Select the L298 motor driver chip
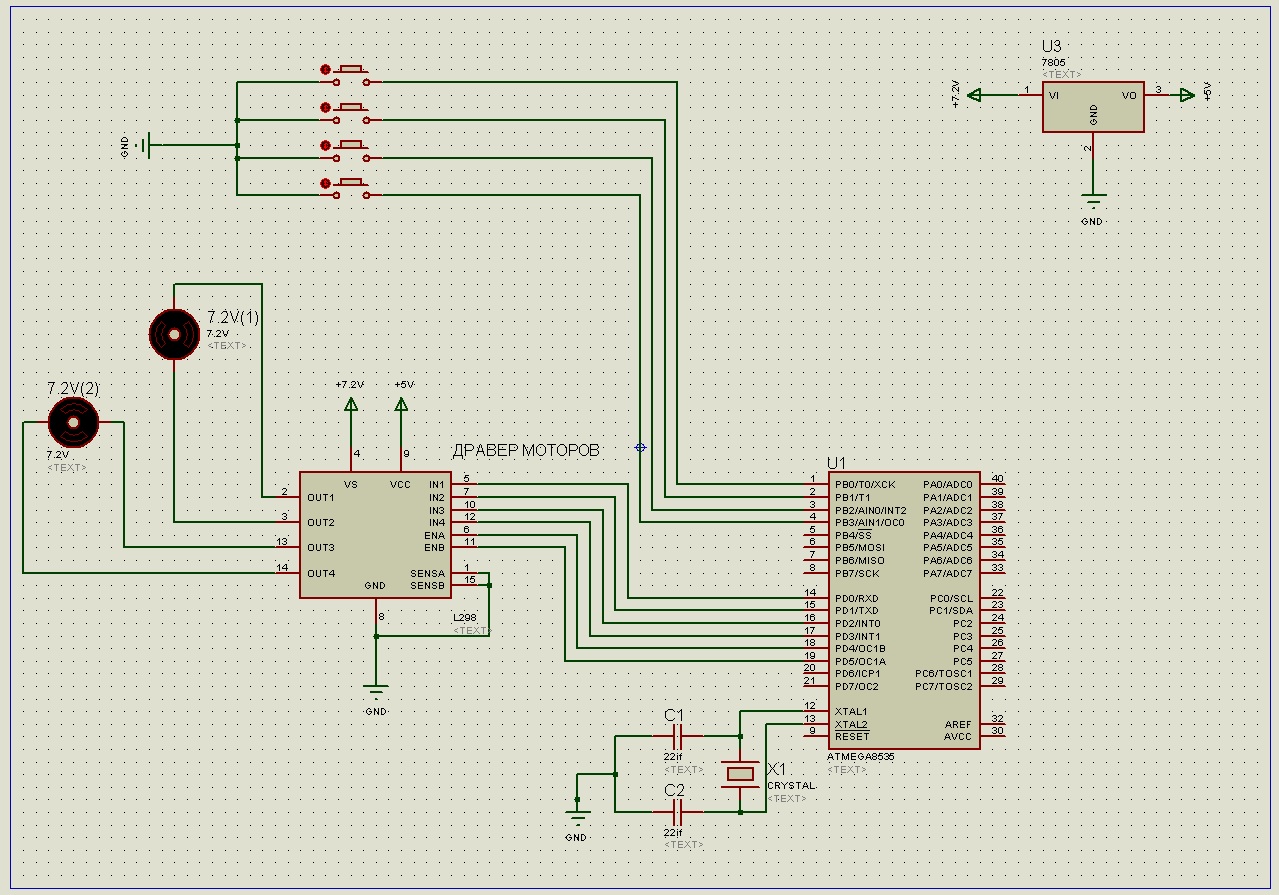The height and width of the screenshot is (895, 1279). pyautogui.click(x=375, y=535)
